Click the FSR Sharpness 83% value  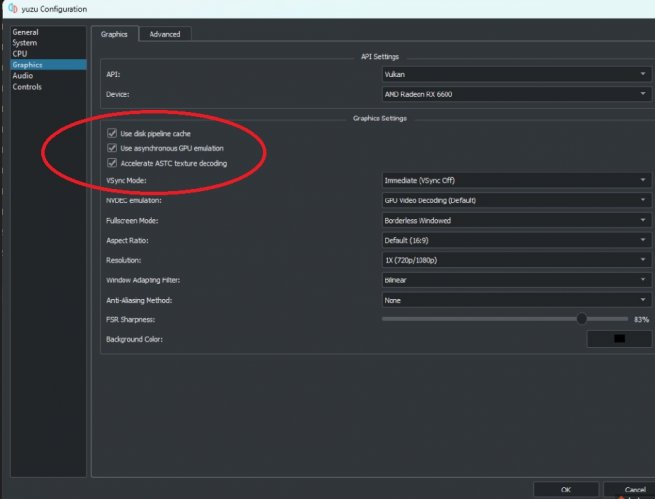tap(641, 319)
